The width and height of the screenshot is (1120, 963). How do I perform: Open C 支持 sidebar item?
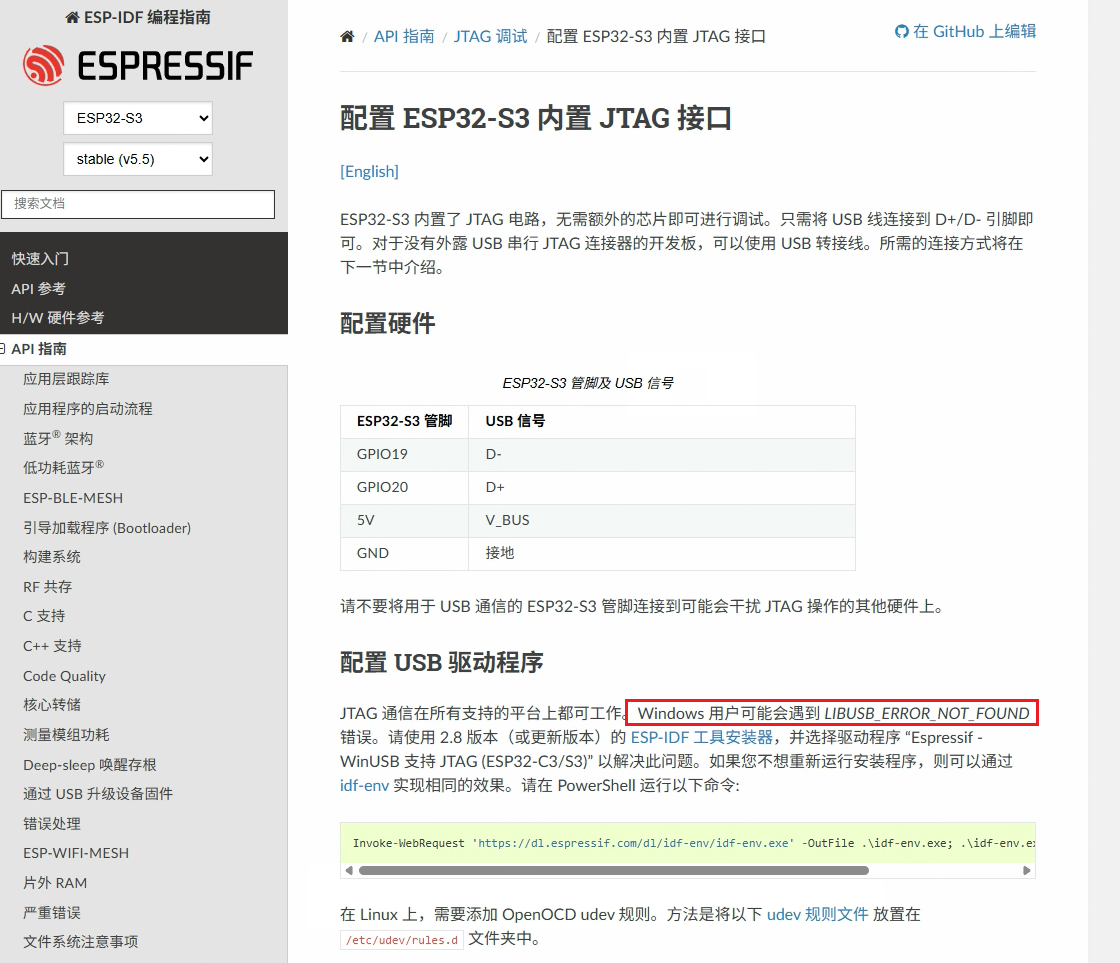point(44,616)
